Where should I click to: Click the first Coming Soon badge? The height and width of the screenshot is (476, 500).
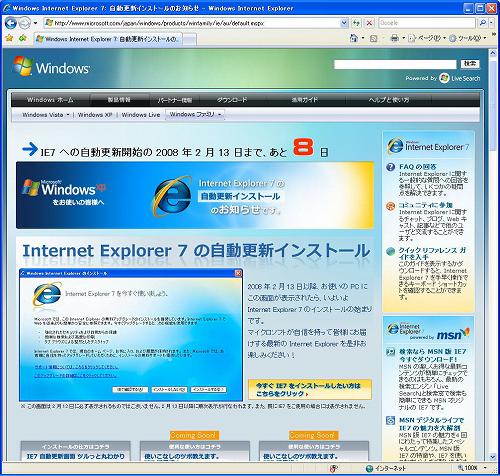pos(194,435)
